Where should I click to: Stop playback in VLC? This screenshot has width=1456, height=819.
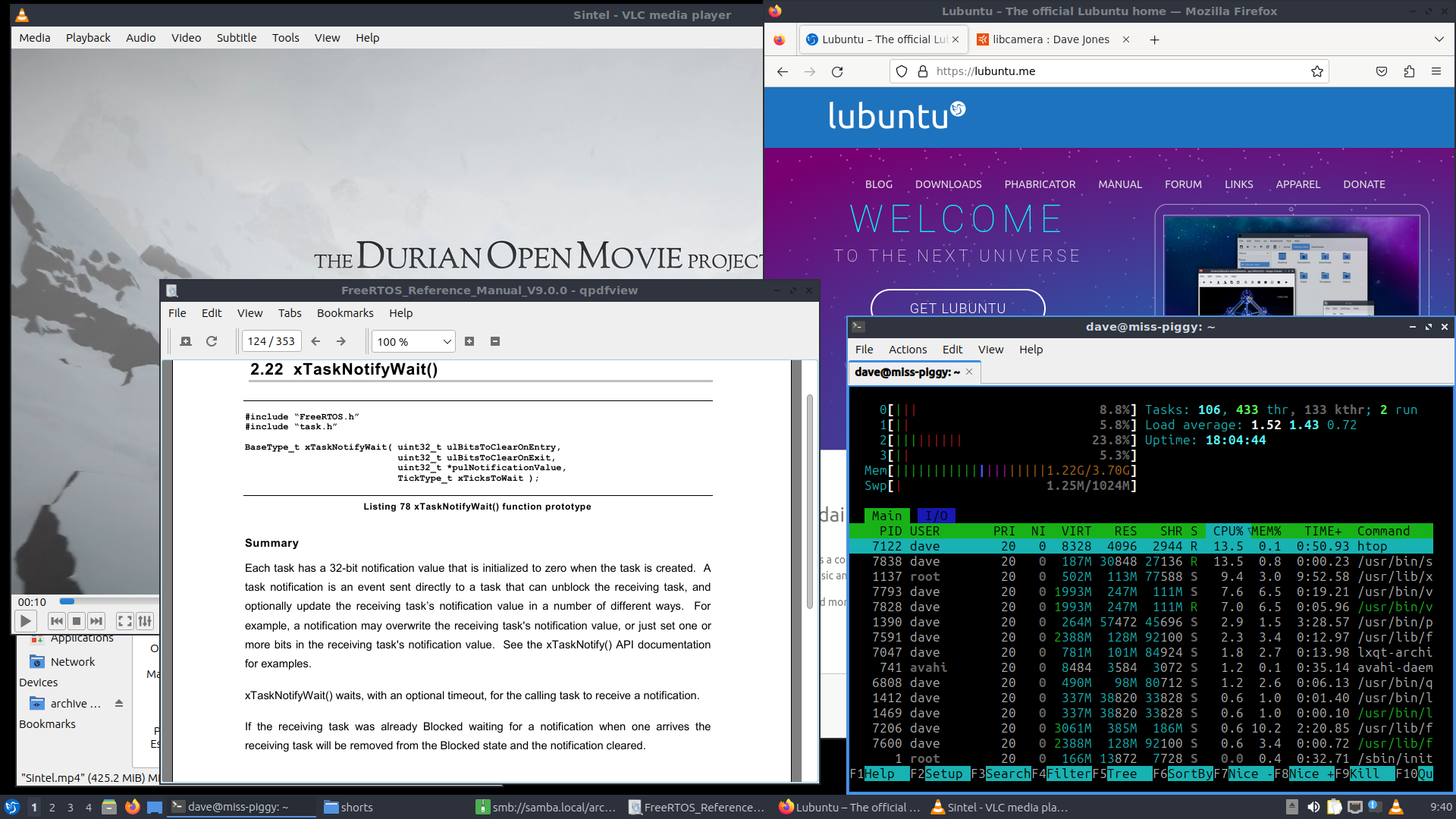tap(77, 621)
